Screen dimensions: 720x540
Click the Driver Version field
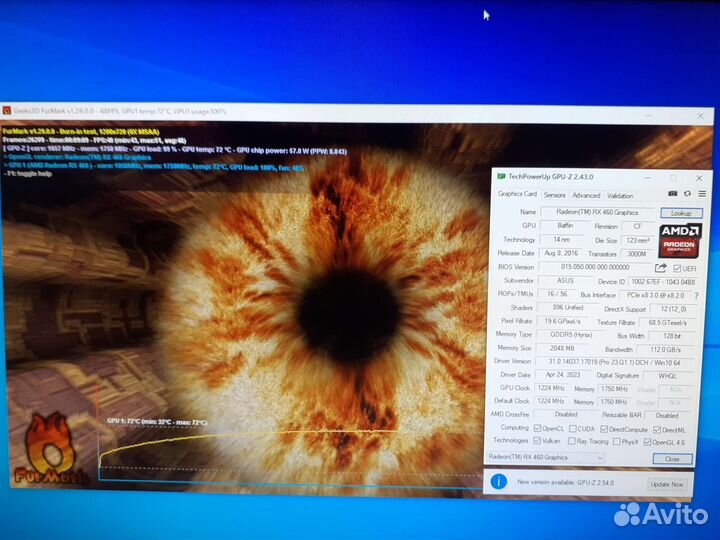tap(615, 362)
